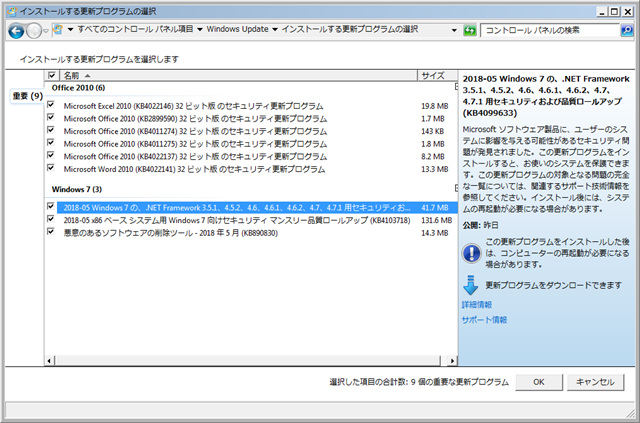Close the update selection window
640x423 pixels.
[x=627, y=12]
